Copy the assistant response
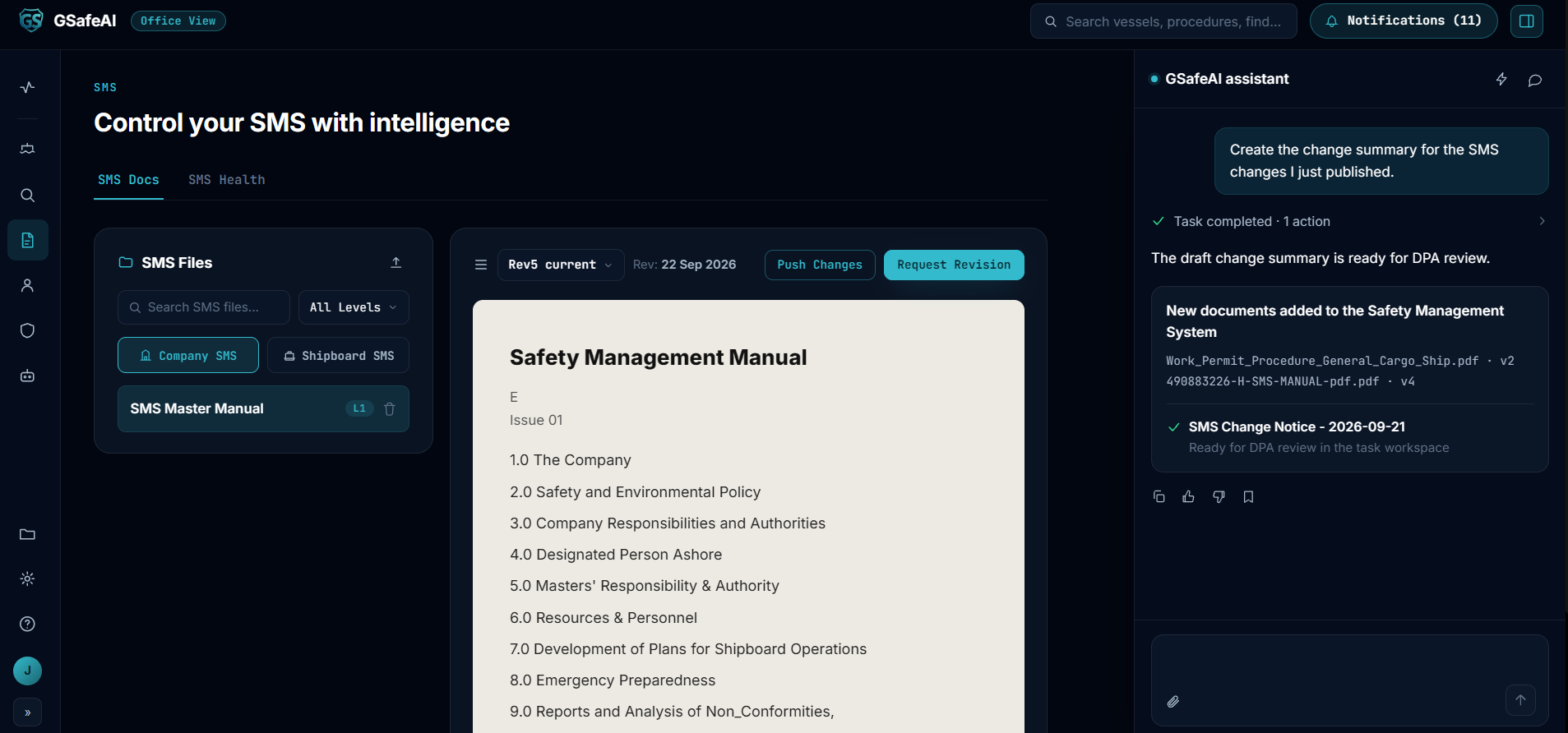1568x733 pixels. tap(1159, 496)
